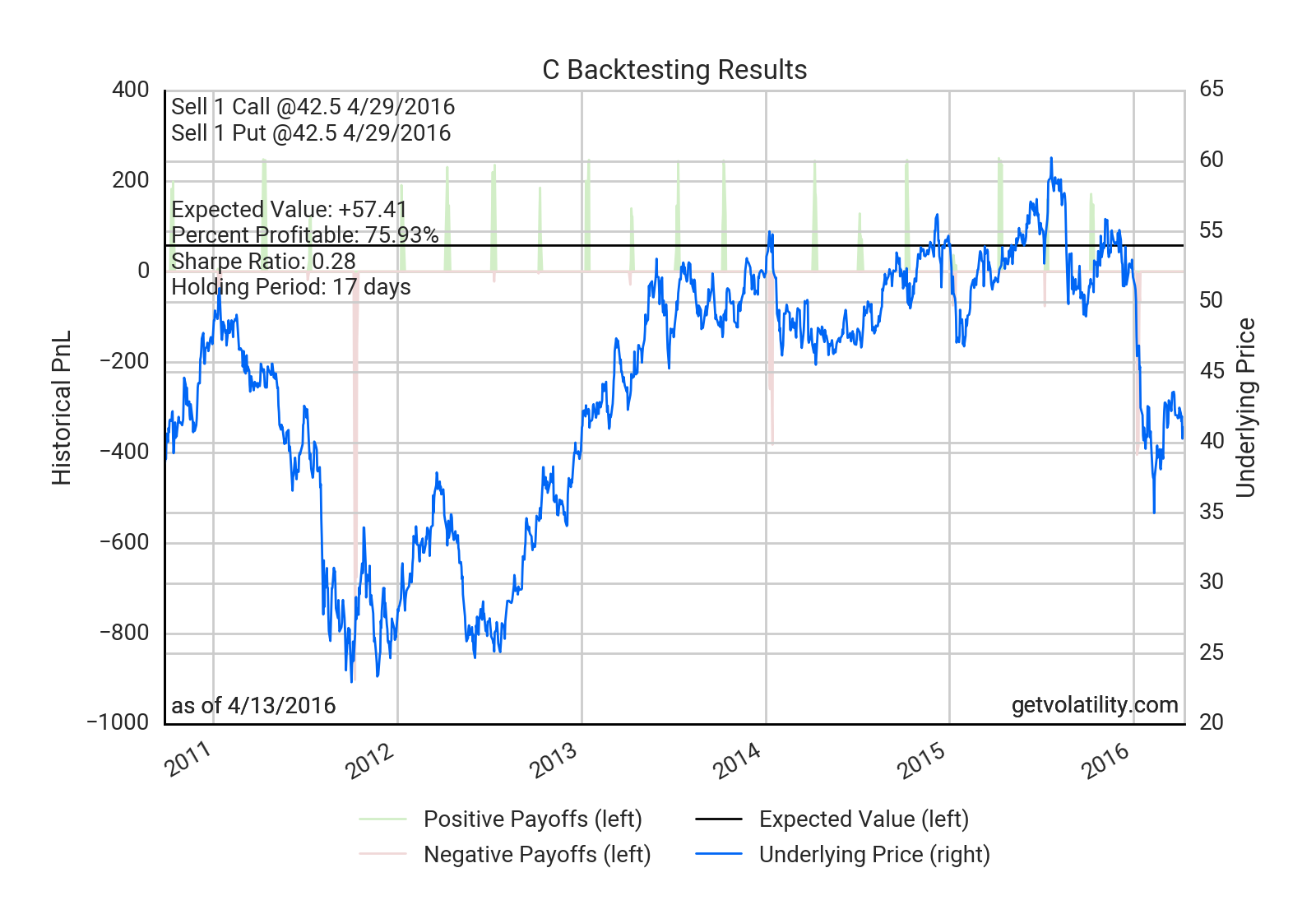Click the 2015 x-axis tick label
1316x905 pixels.
922,759
